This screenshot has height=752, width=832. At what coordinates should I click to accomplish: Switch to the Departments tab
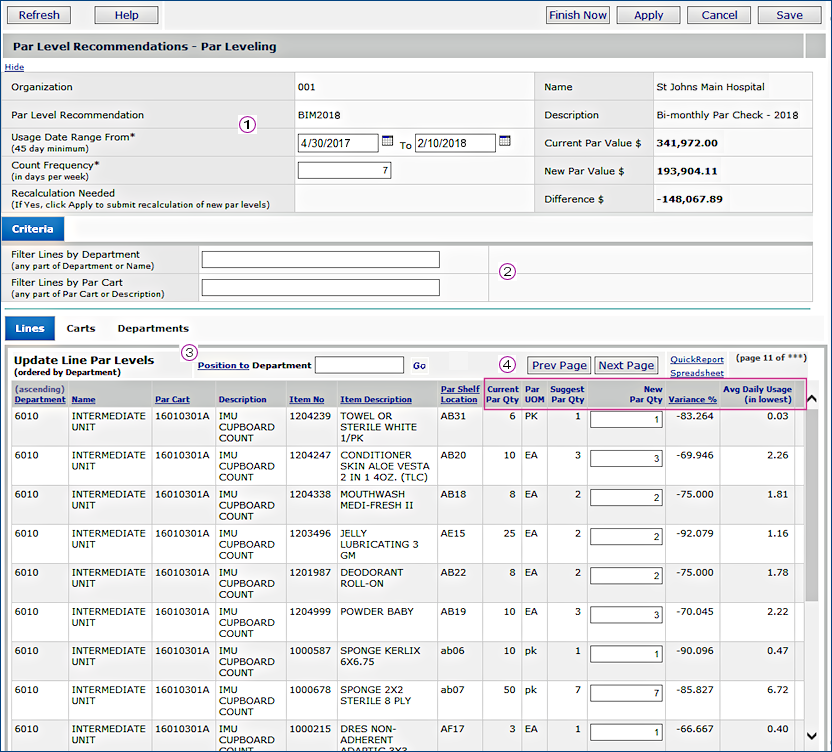[153, 328]
